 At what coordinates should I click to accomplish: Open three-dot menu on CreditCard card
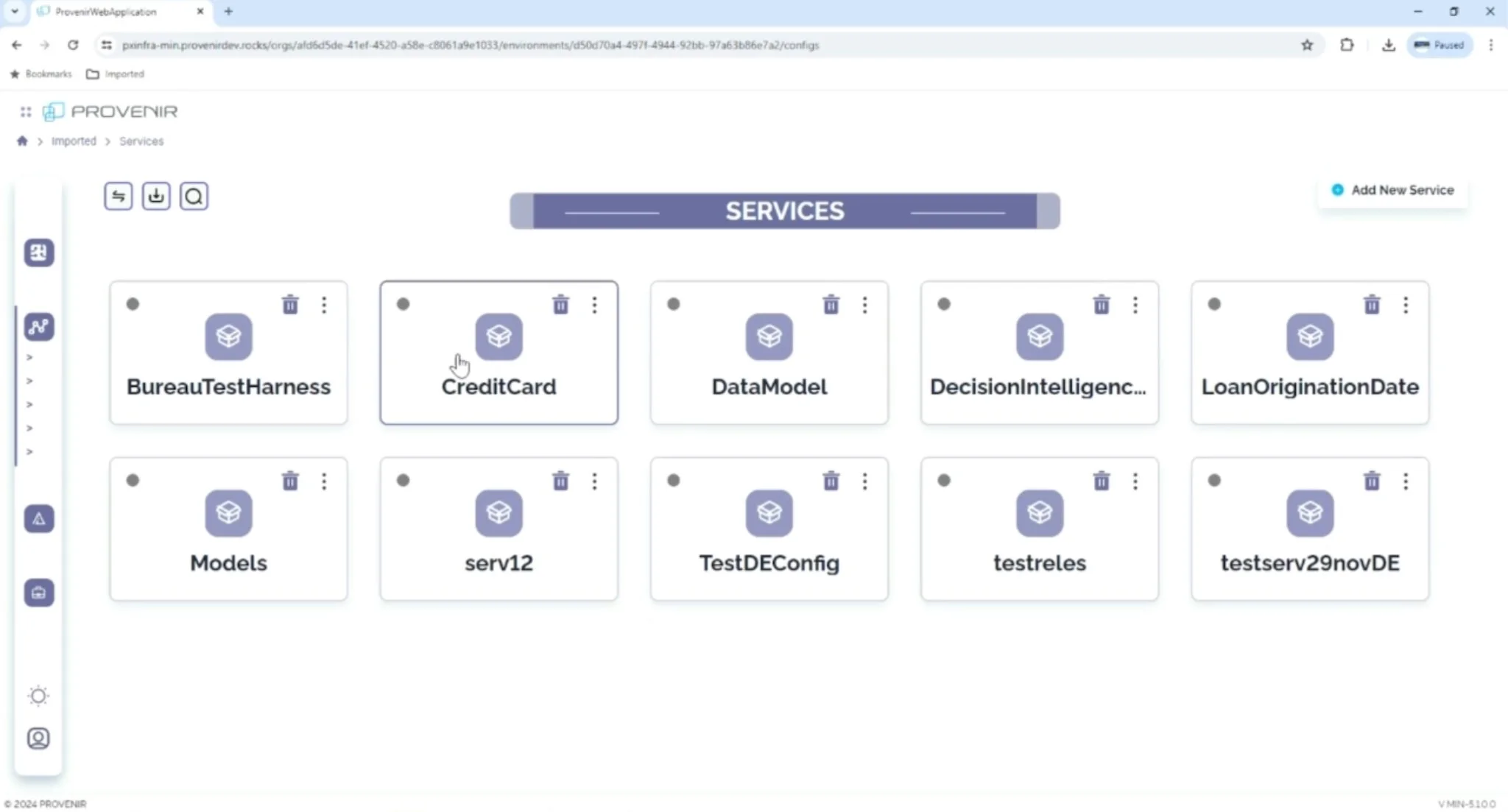594,305
